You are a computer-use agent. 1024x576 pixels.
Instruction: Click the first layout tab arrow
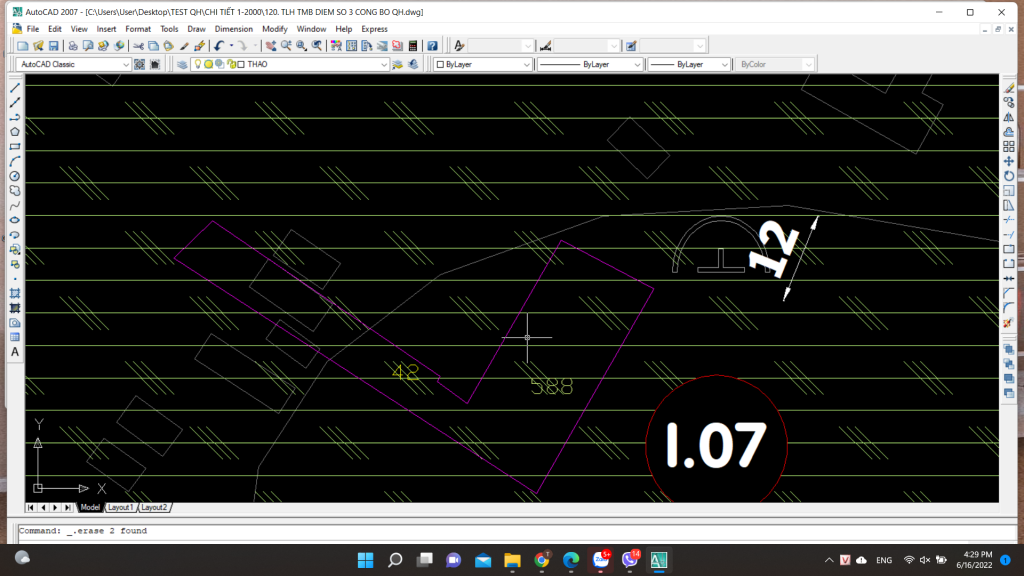[x=31, y=507]
